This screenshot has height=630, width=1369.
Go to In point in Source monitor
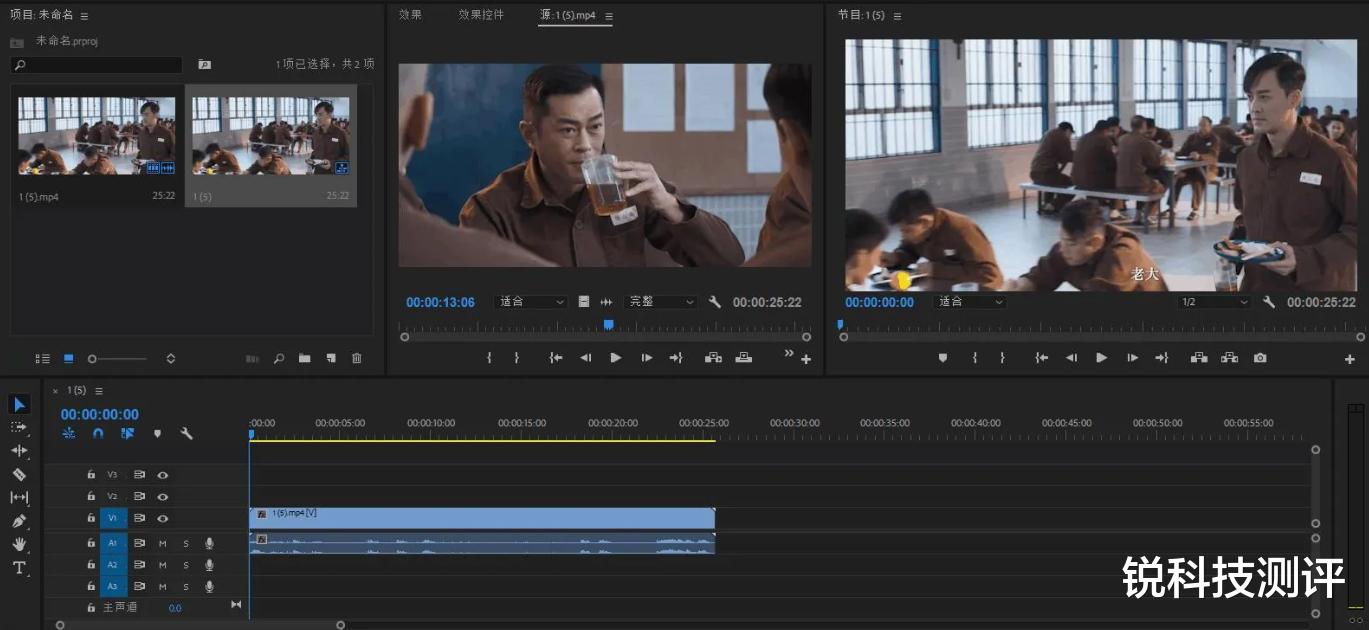click(x=556, y=358)
